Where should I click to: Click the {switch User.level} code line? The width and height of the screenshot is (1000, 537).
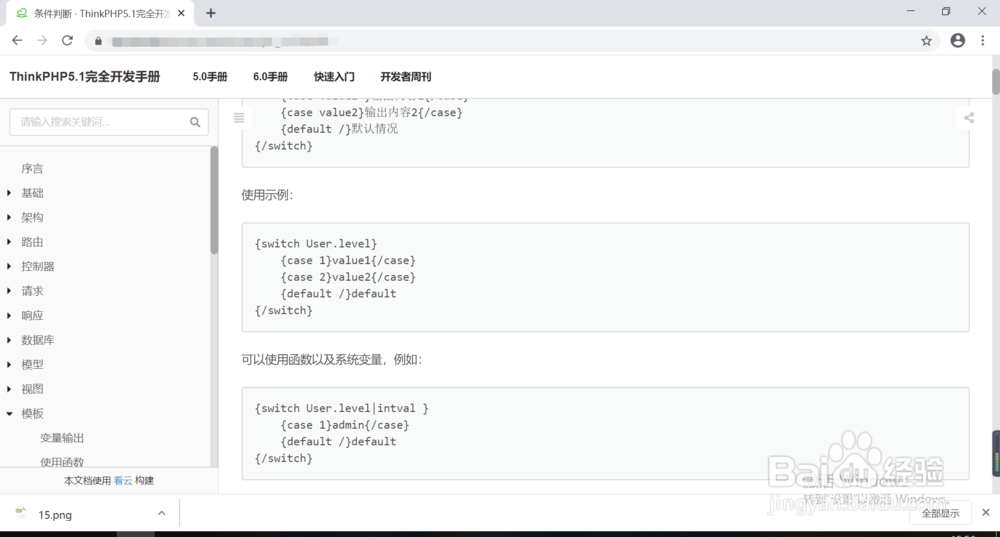pyautogui.click(x=316, y=244)
